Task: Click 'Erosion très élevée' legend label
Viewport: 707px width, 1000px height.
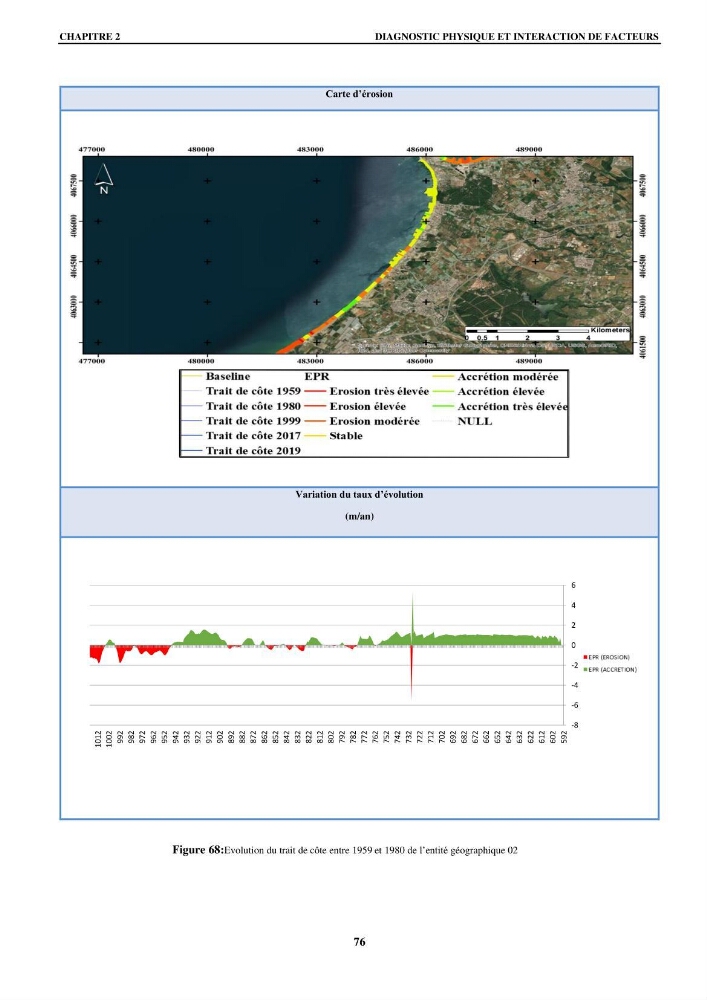Action: pos(379,392)
